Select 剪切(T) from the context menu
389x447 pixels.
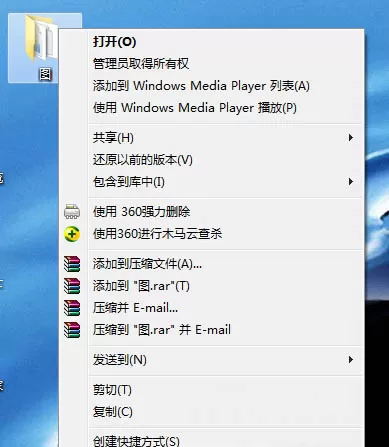112,390
